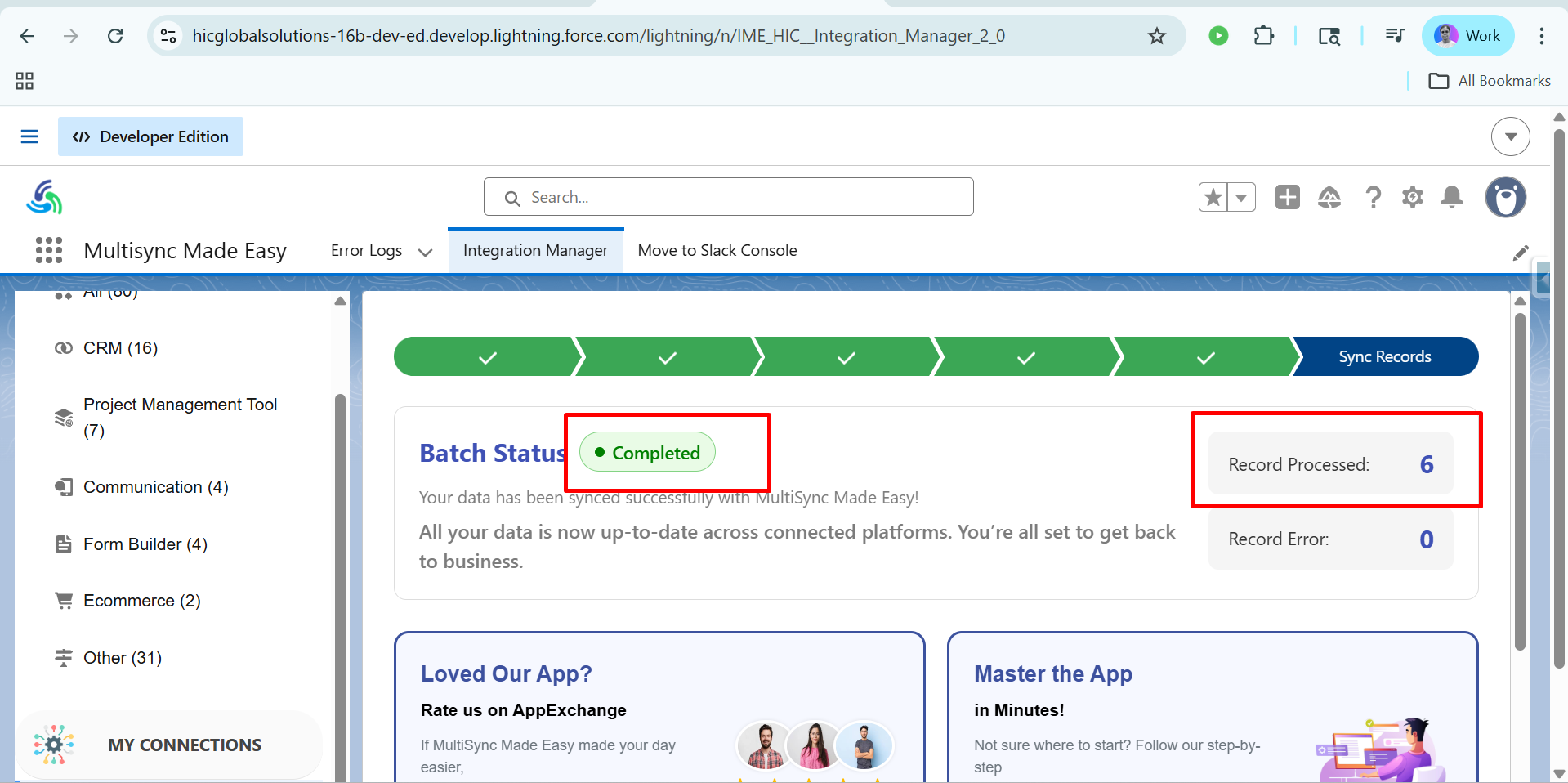Open the All Bookmarks folder
1568x783 pixels.
tap(1489, 81)
